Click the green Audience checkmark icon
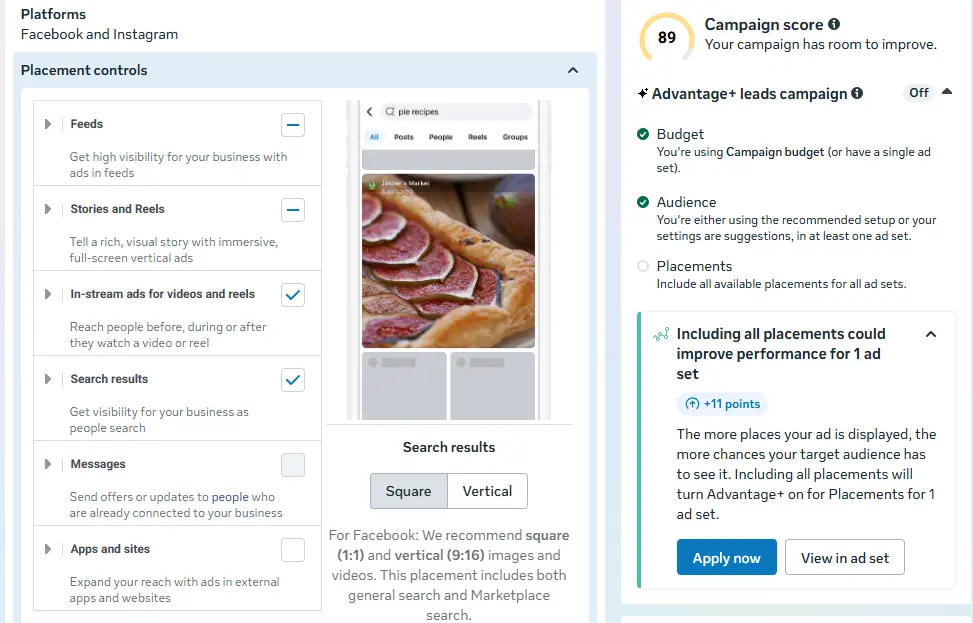 pyautogui.click(x=643, y=202)
